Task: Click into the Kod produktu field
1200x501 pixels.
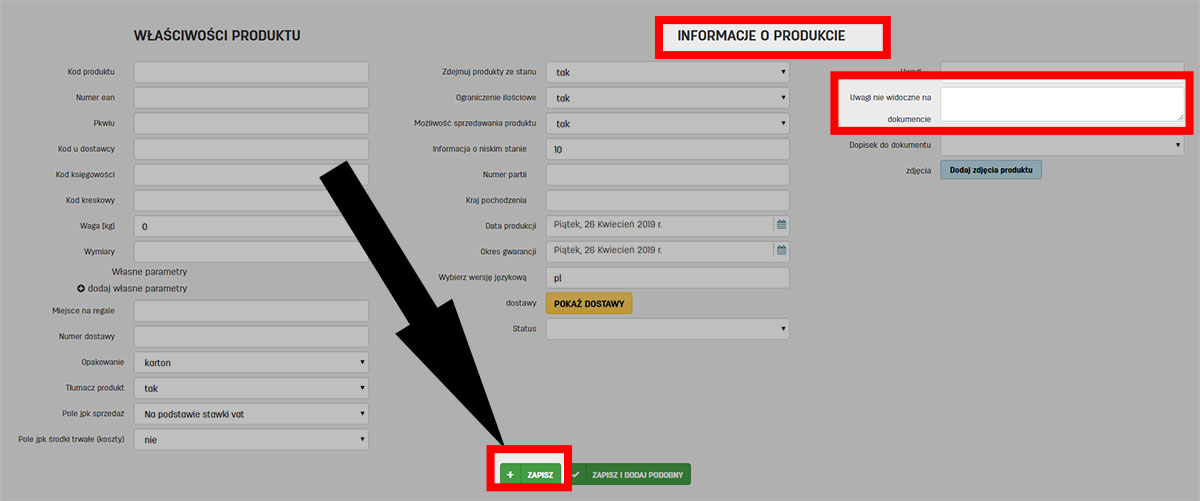Action: [251, 72]
